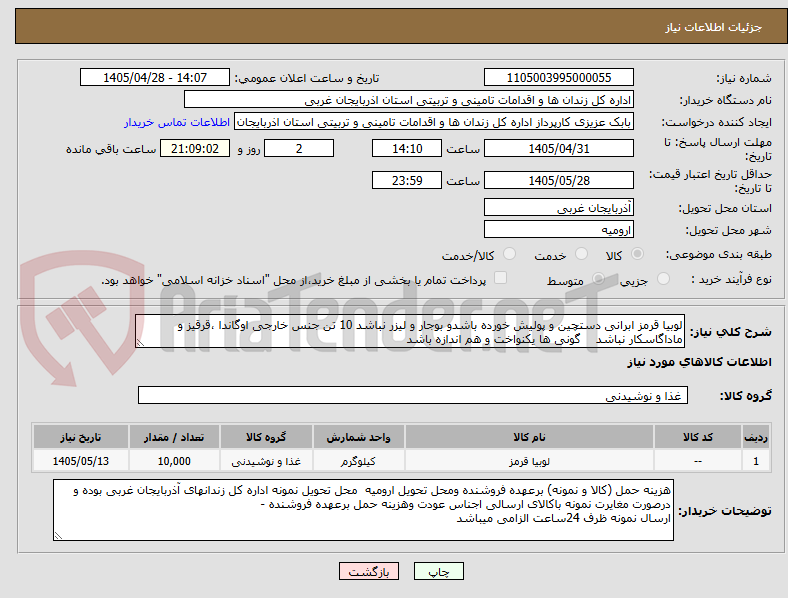Click the گروه کالا field غذا و نوشیدنی

[413, 395]
